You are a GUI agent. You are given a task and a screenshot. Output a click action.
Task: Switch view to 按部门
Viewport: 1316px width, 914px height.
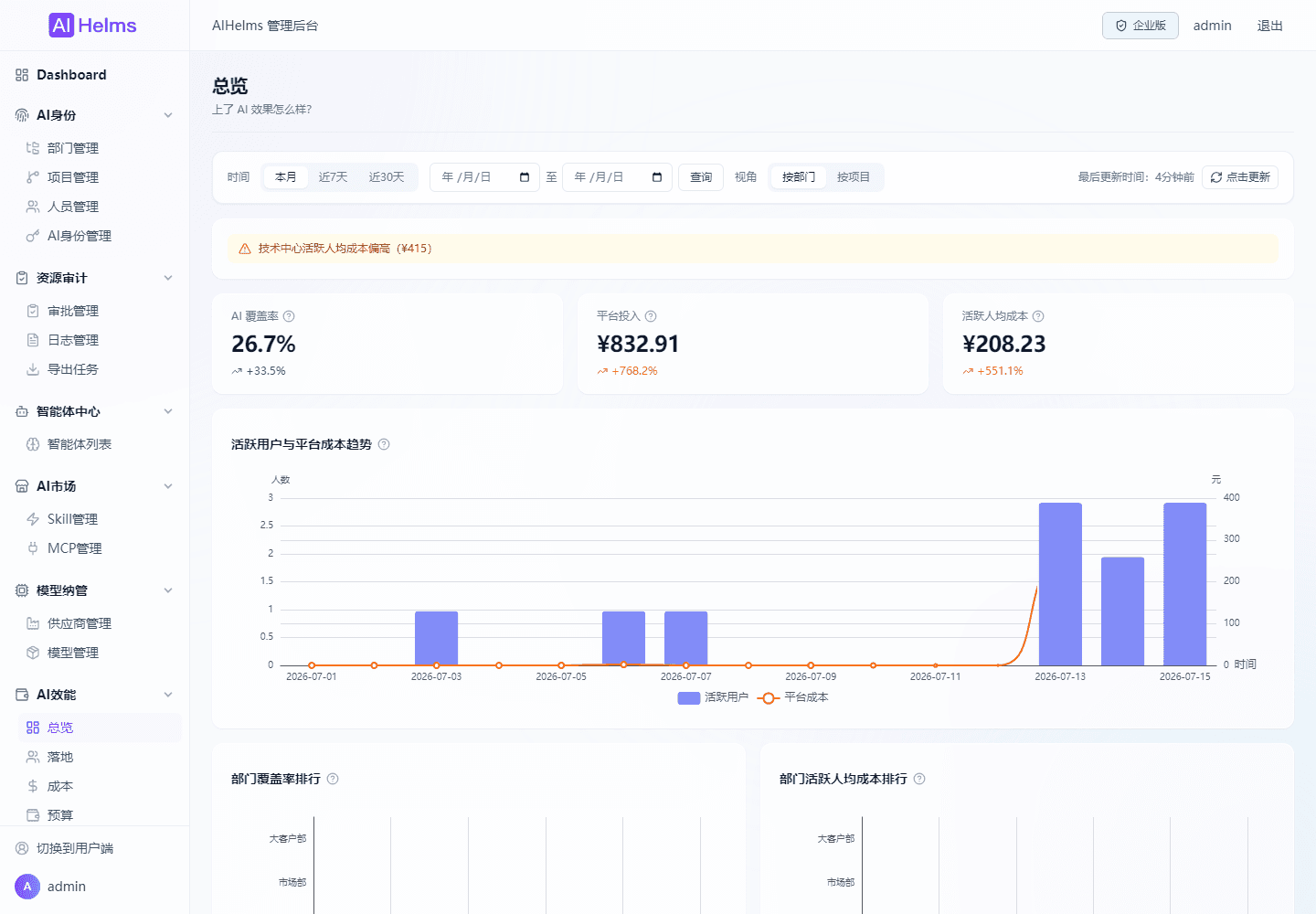click(799, 177)
